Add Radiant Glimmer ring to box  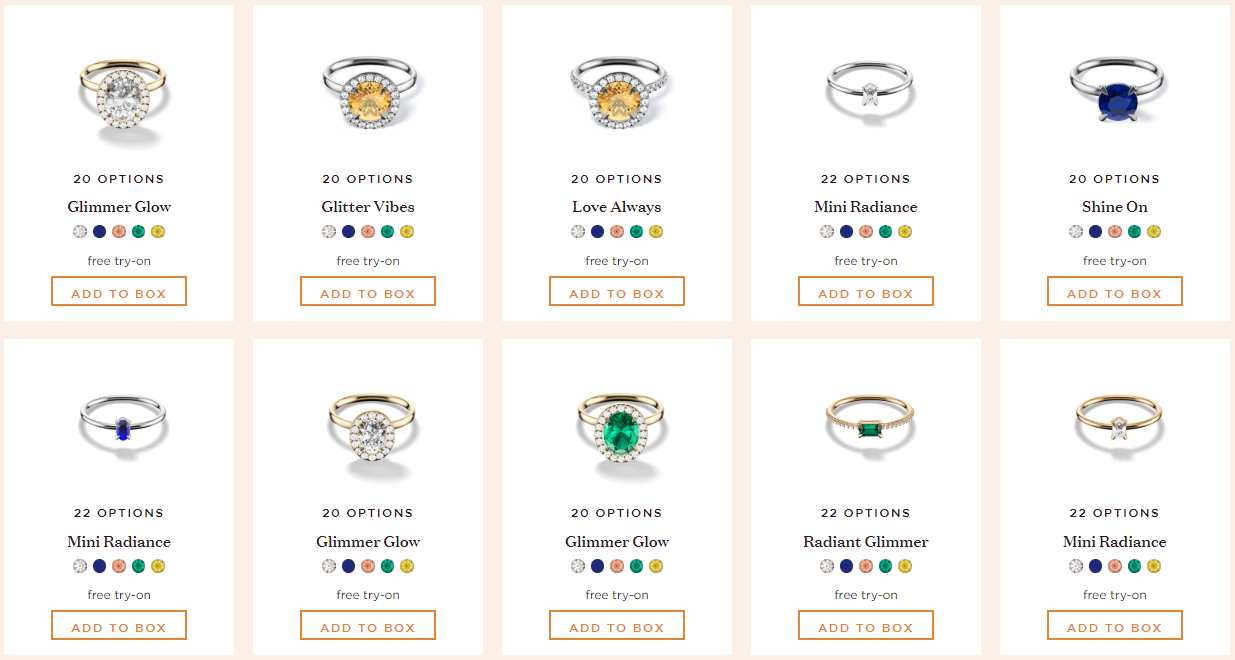[x=866, y=626]
